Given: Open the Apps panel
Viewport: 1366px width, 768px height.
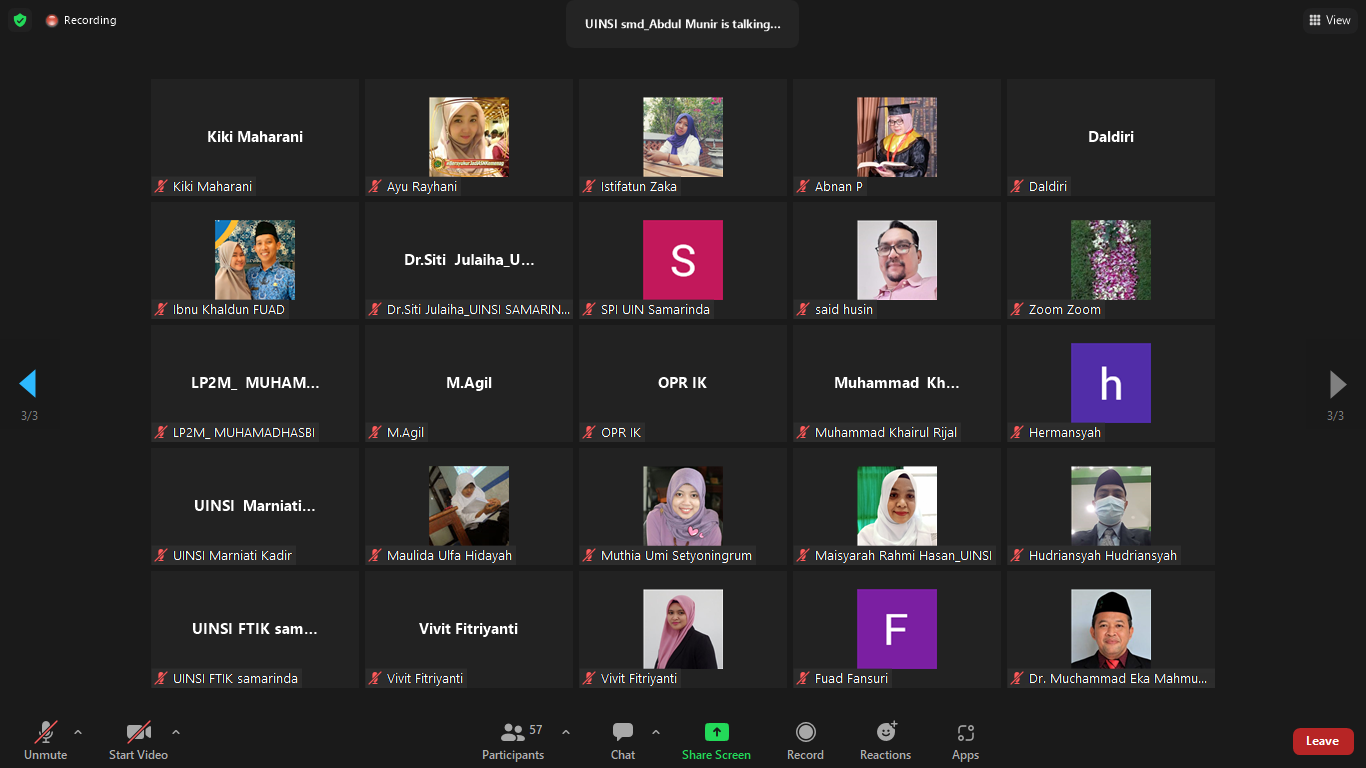Looking at the screenshot, I should [x=965, y=740].
